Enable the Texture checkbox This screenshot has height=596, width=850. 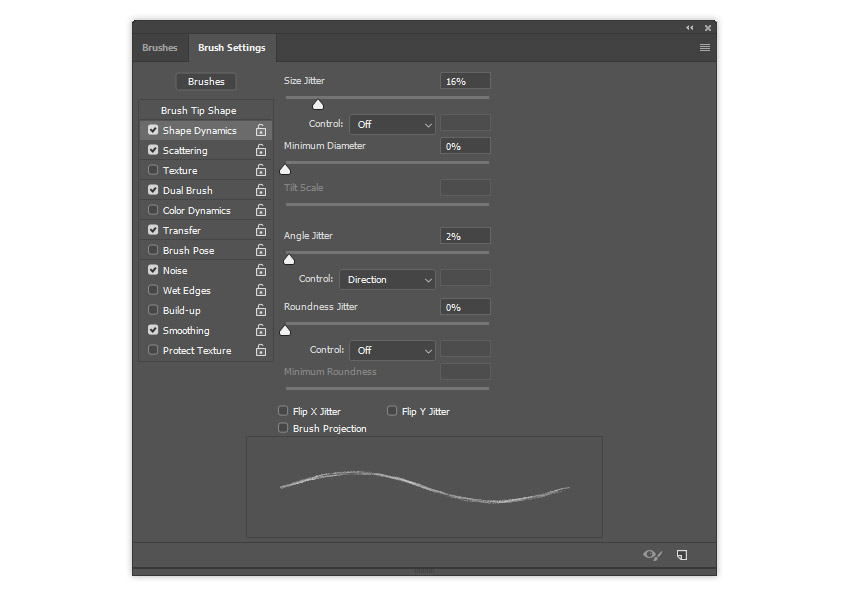pos(153,170)
